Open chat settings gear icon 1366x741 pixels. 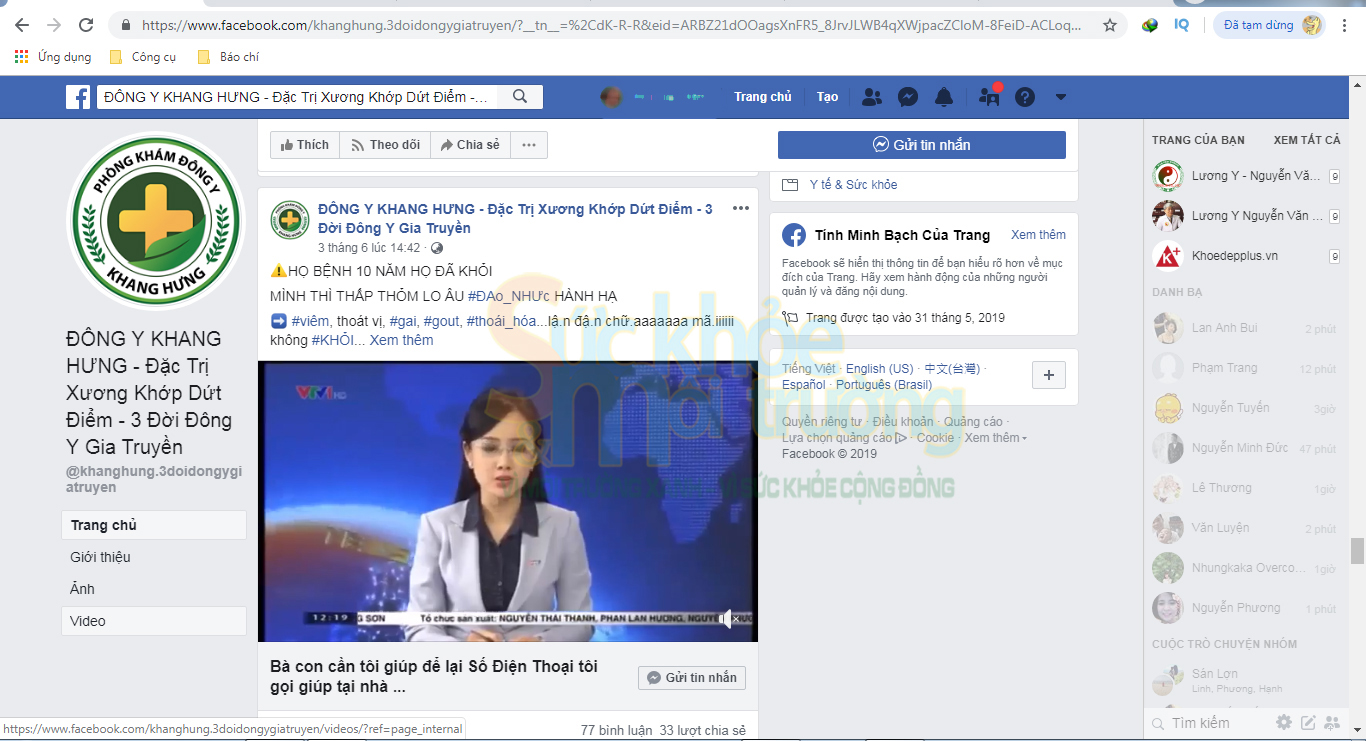coord(1284,722)
